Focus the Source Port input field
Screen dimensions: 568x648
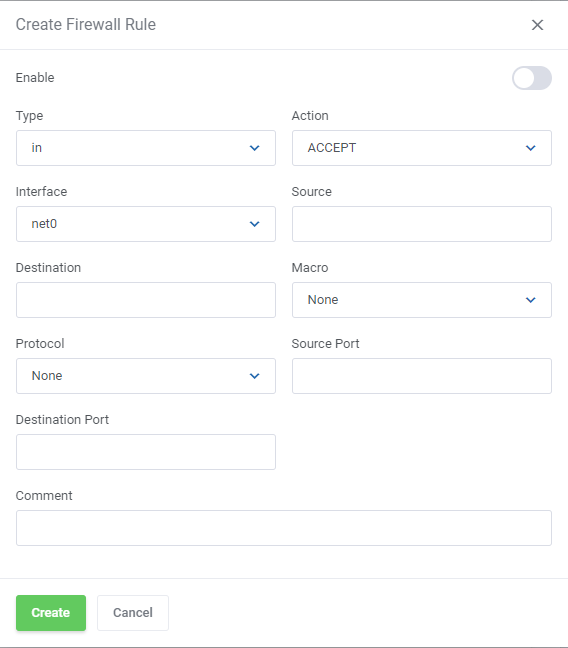tap(422, 376)
